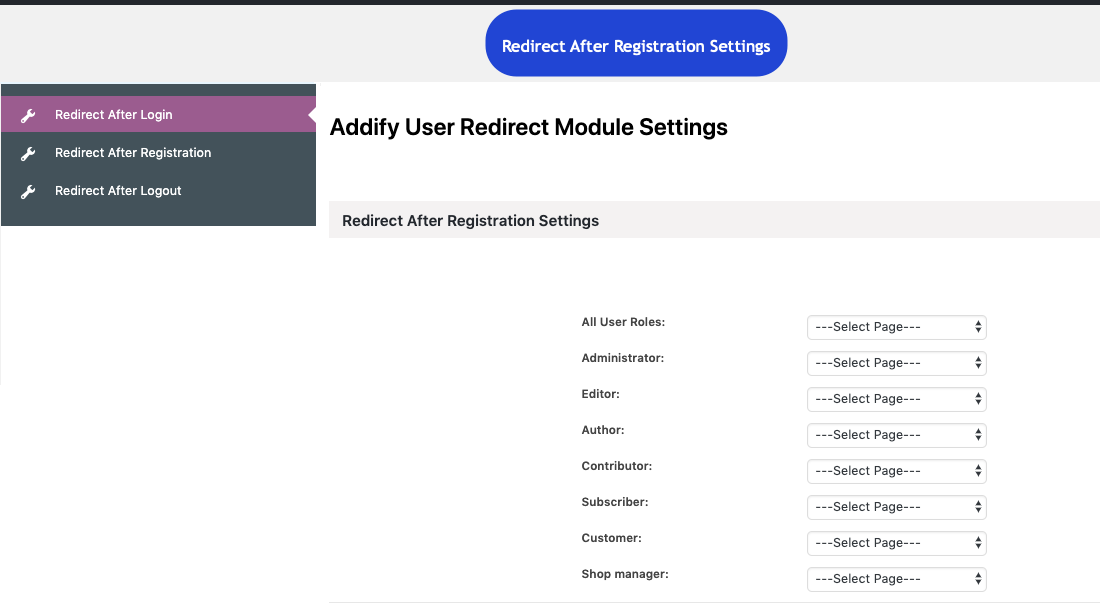This screenshot has height=604, width=1100.
Task: Click wrench icon beside Redirect After Login
Action: 28,115
